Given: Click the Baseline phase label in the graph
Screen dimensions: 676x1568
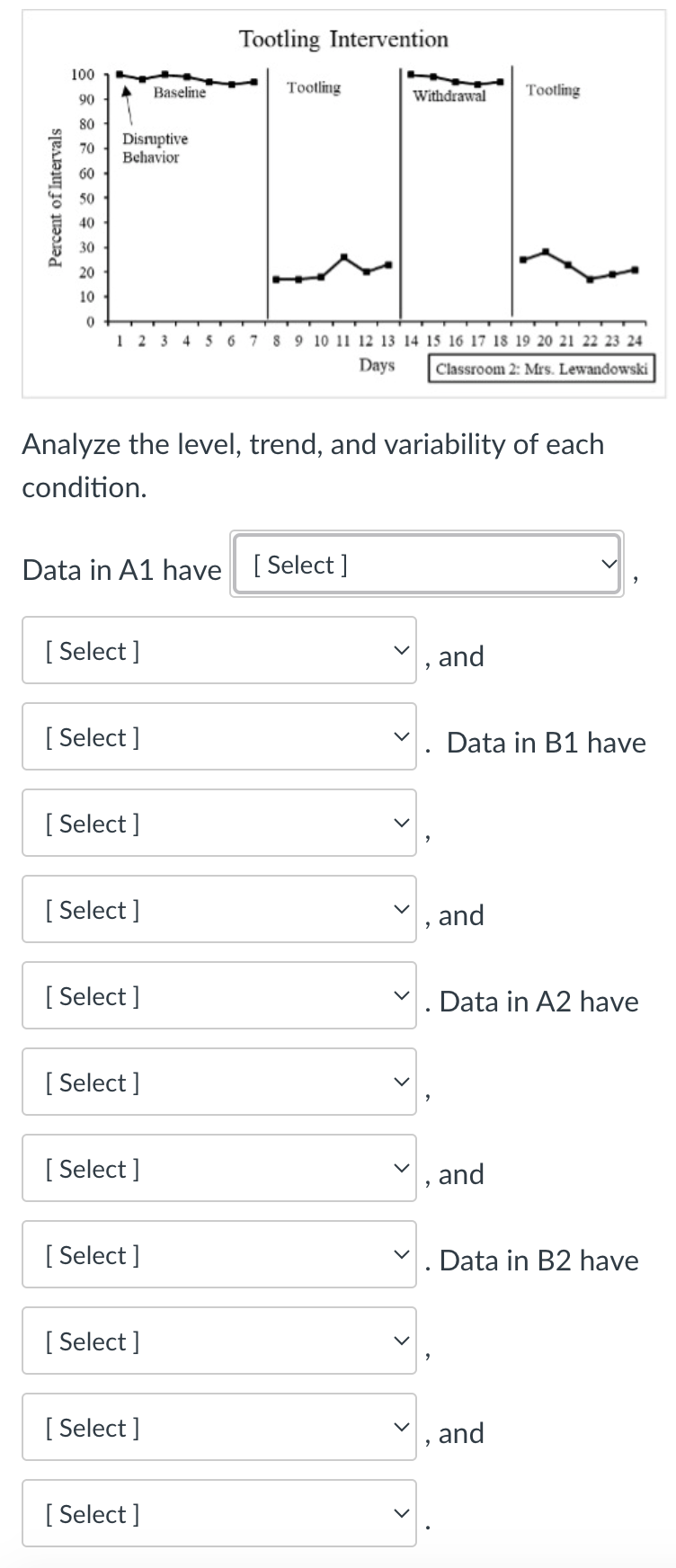Looking at the screenshot, I should coord(178,91).
